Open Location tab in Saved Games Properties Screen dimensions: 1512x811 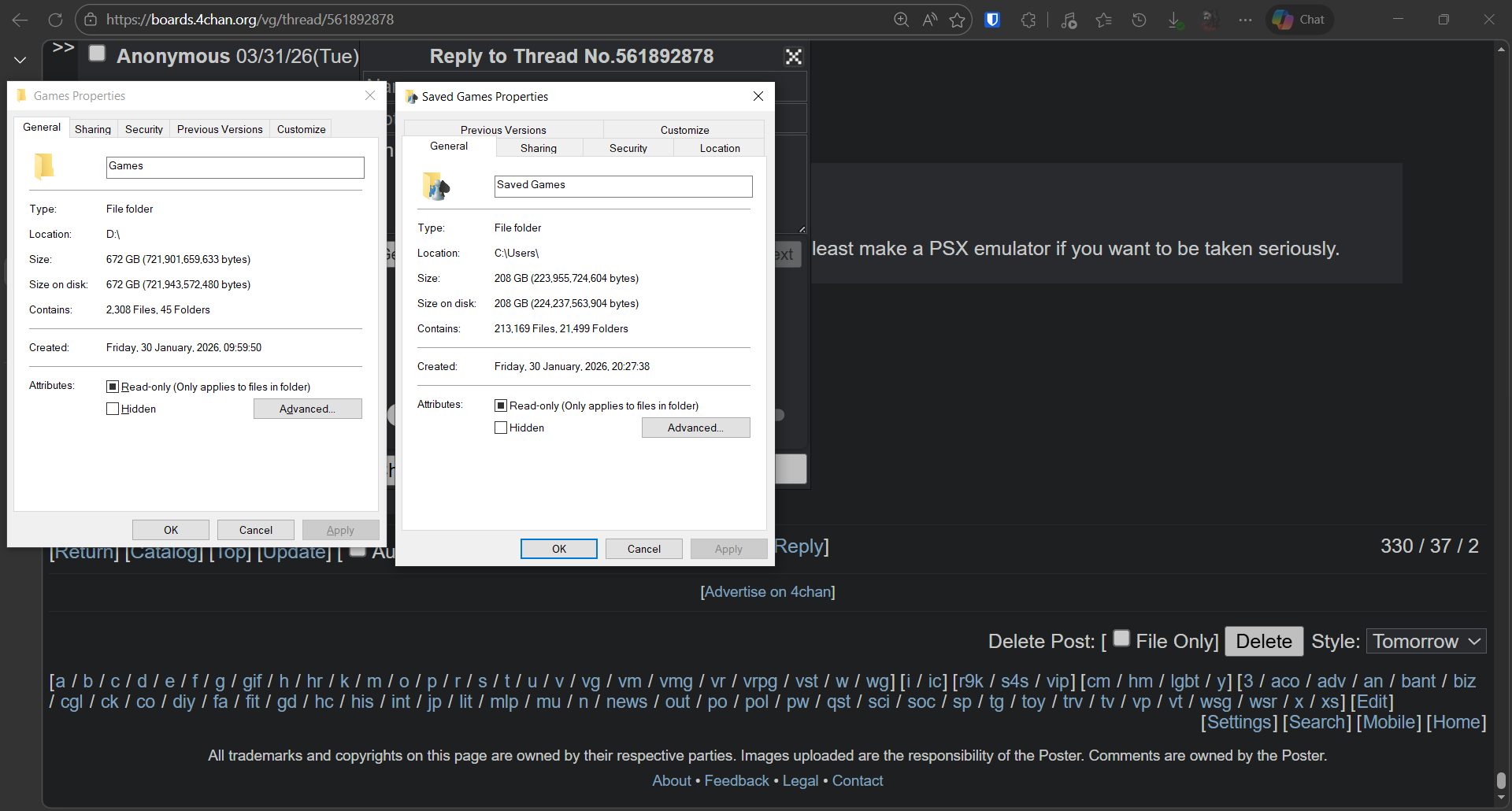pyautogui.click(x=720, y=148)
